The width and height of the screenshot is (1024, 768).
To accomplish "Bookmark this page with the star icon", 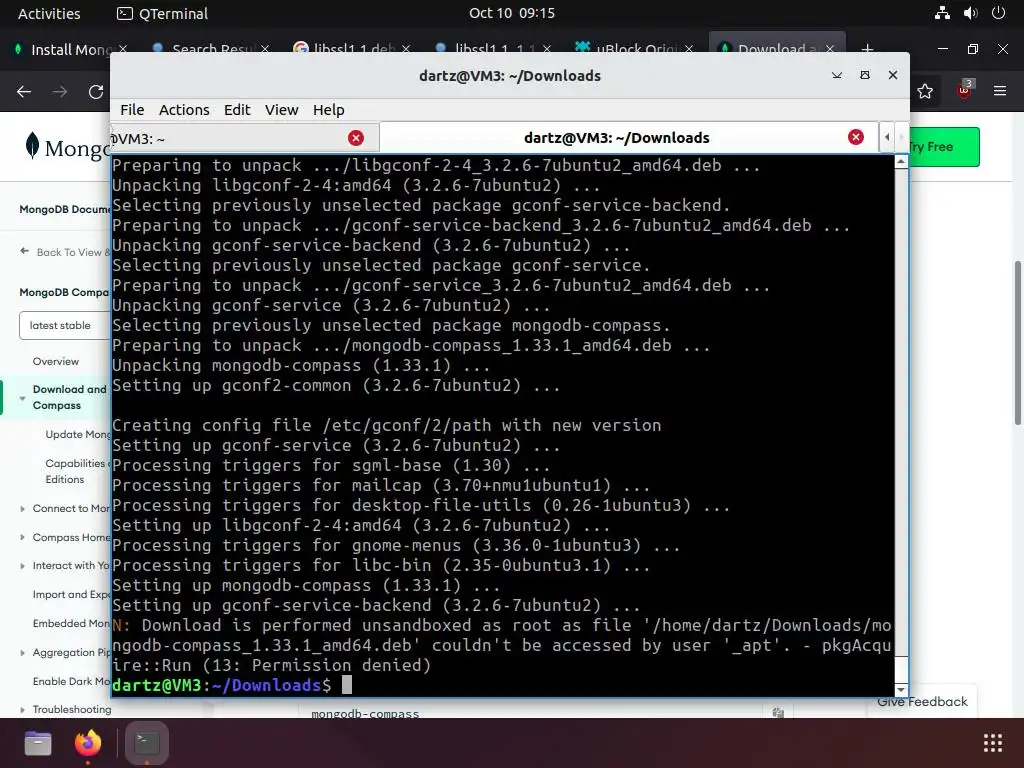I will 925,91.
